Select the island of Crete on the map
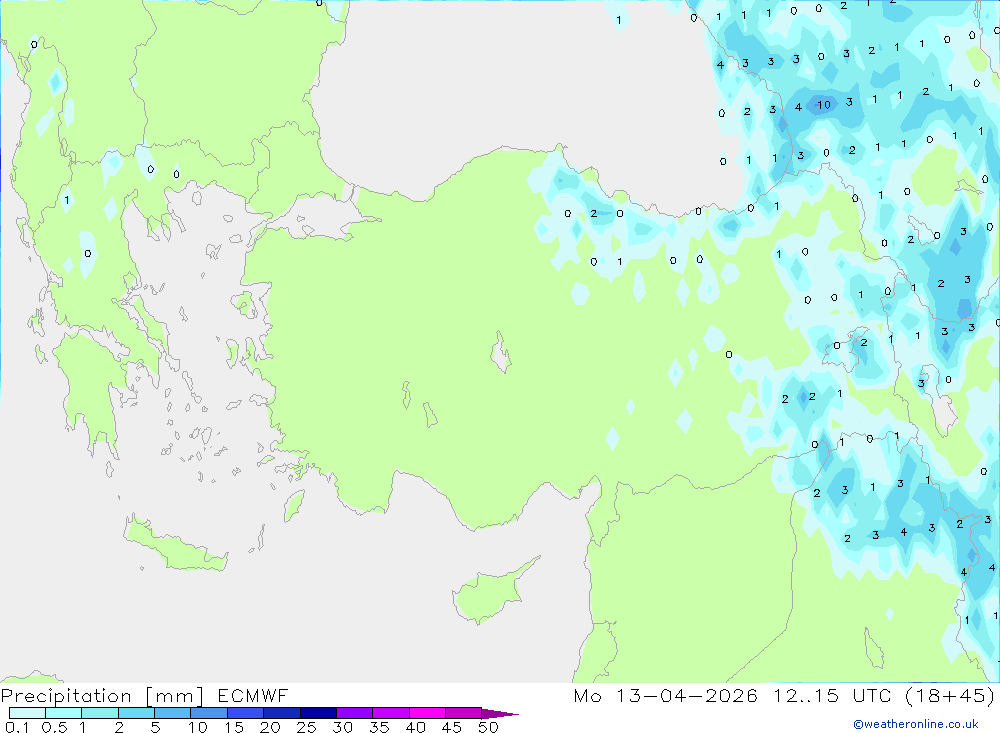1000x733 pixels. pos(176,543)
